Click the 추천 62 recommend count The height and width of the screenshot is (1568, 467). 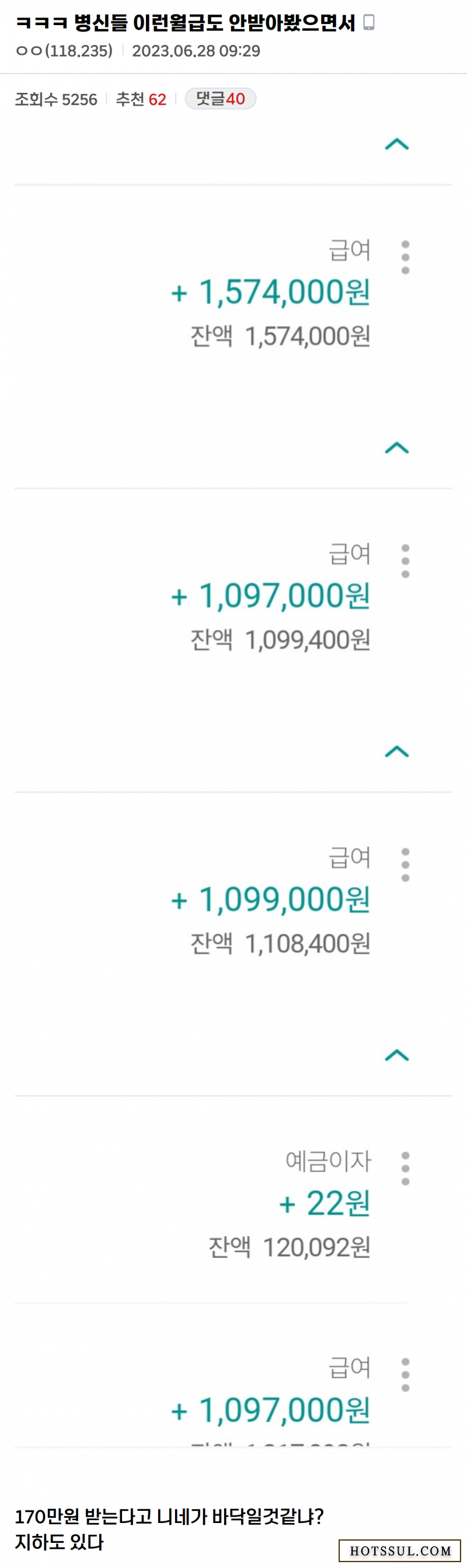coord(141,99)
